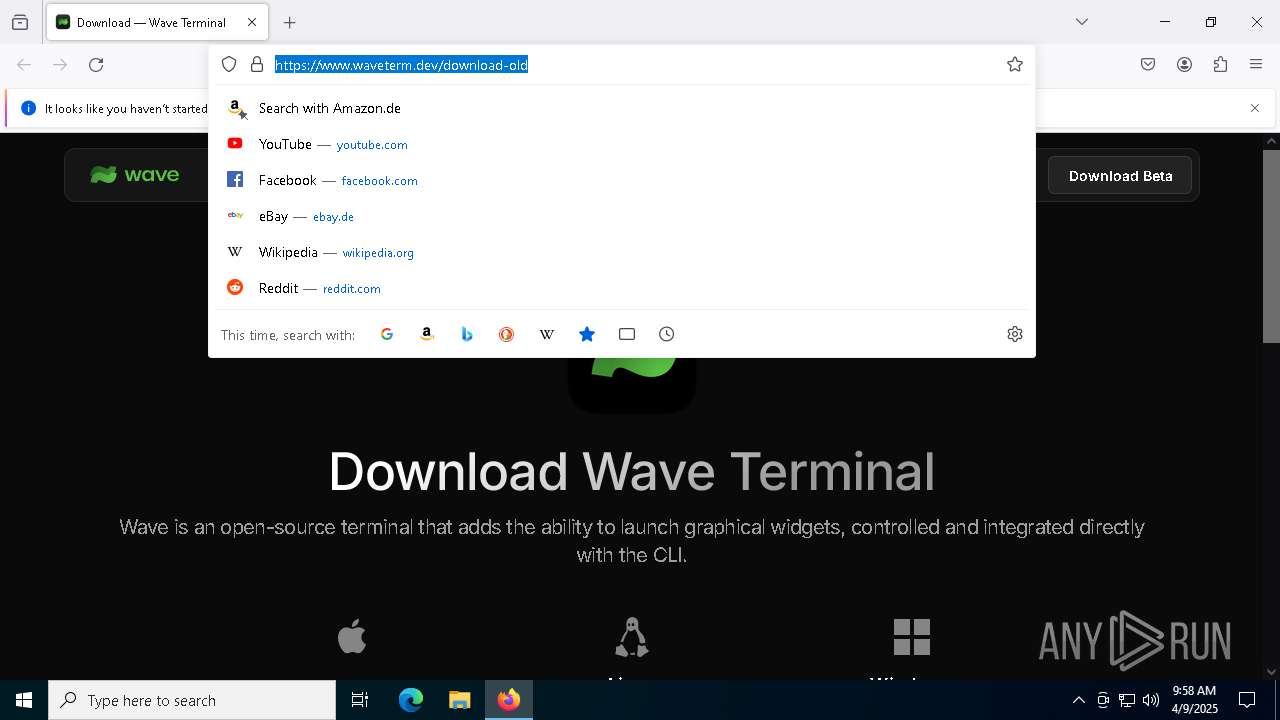Click the wave logo
The height and width of the screenshot is (720, 1280).
point(135,175)
